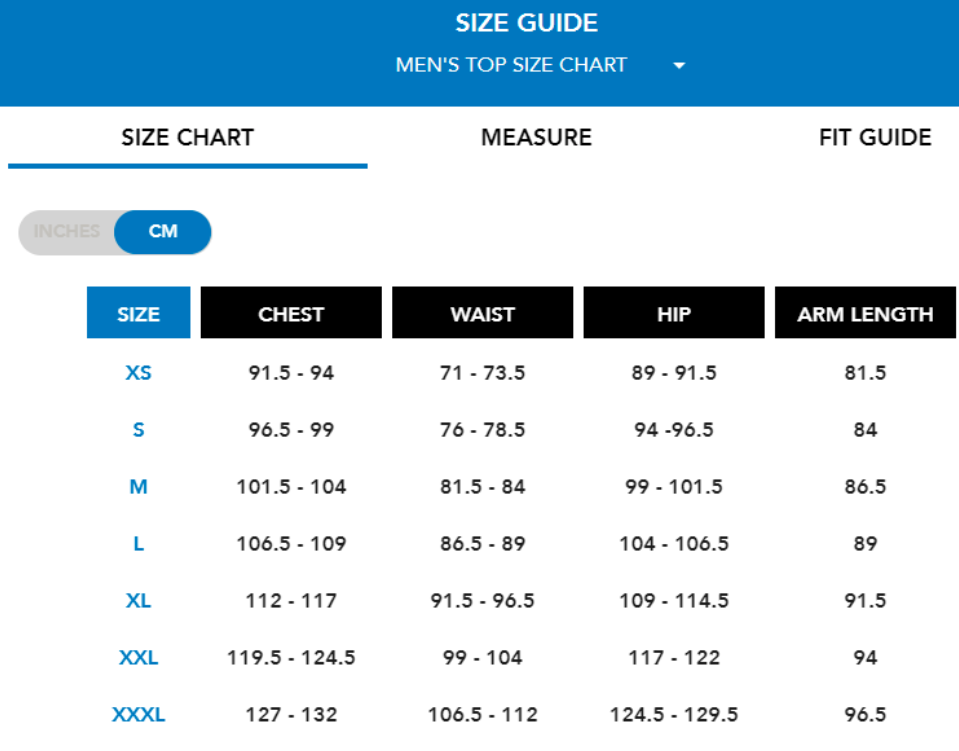Click the Waist column header

click(482, 313)
